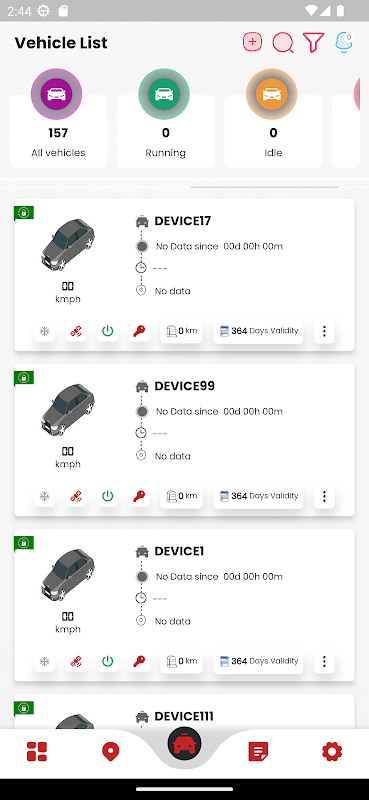Tap the red key icon for DEVICE99
This screenshot has height=800, width=369.
[x=139, y=496]
